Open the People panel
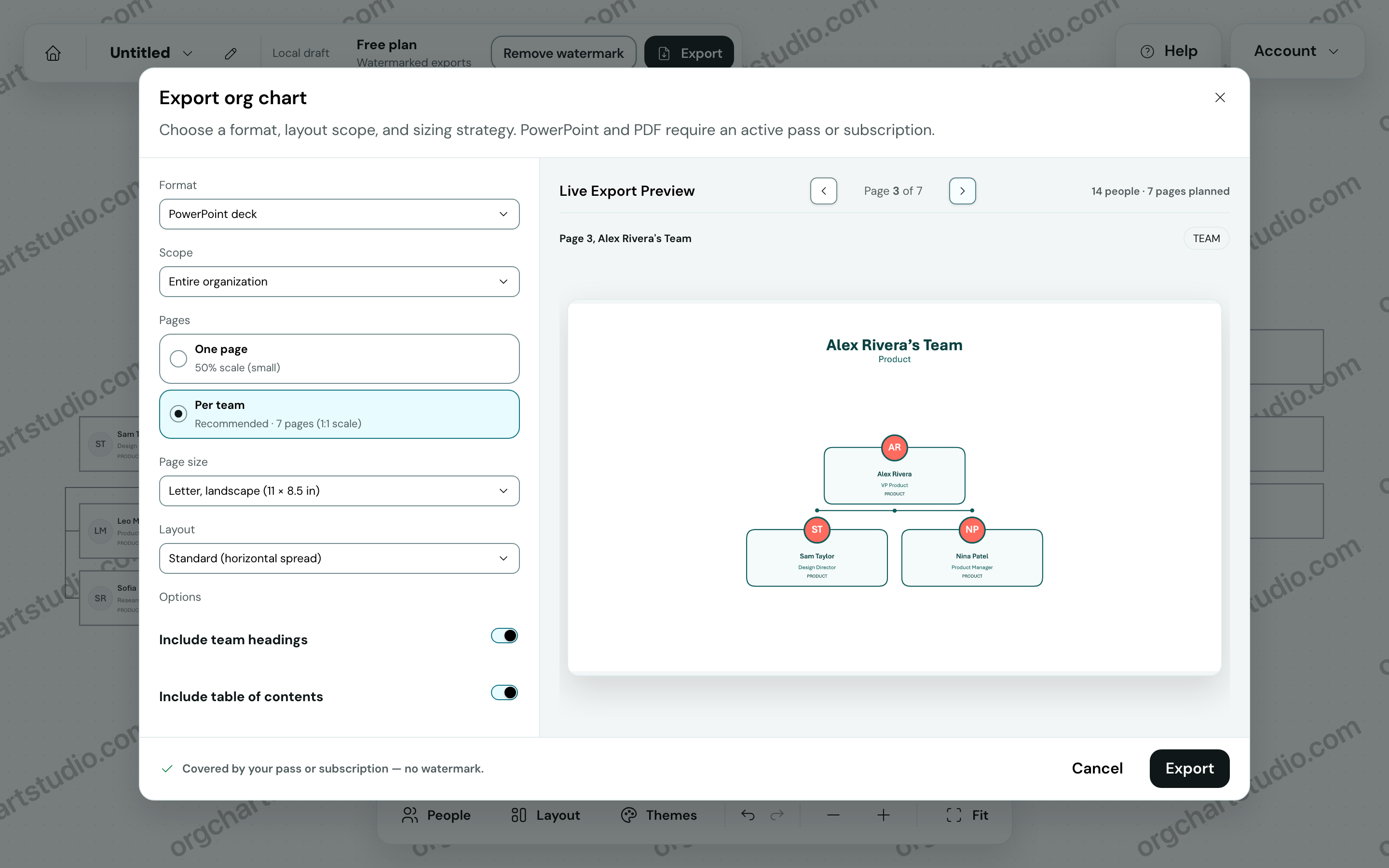 436,814
